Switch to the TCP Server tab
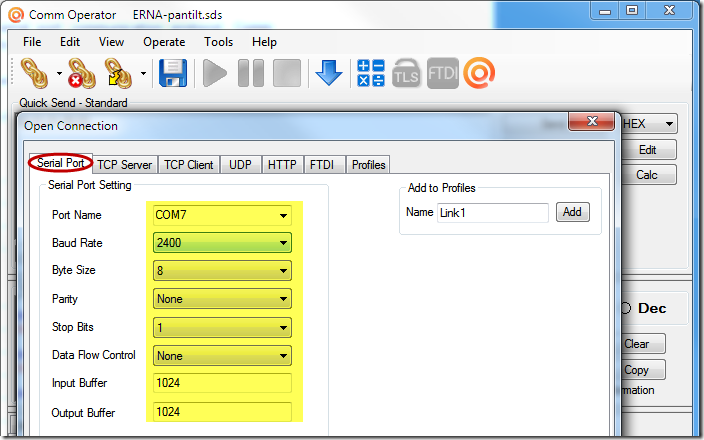Image resolution: width=704 pixels, height=440 pixels. click(x=125, y=165)
